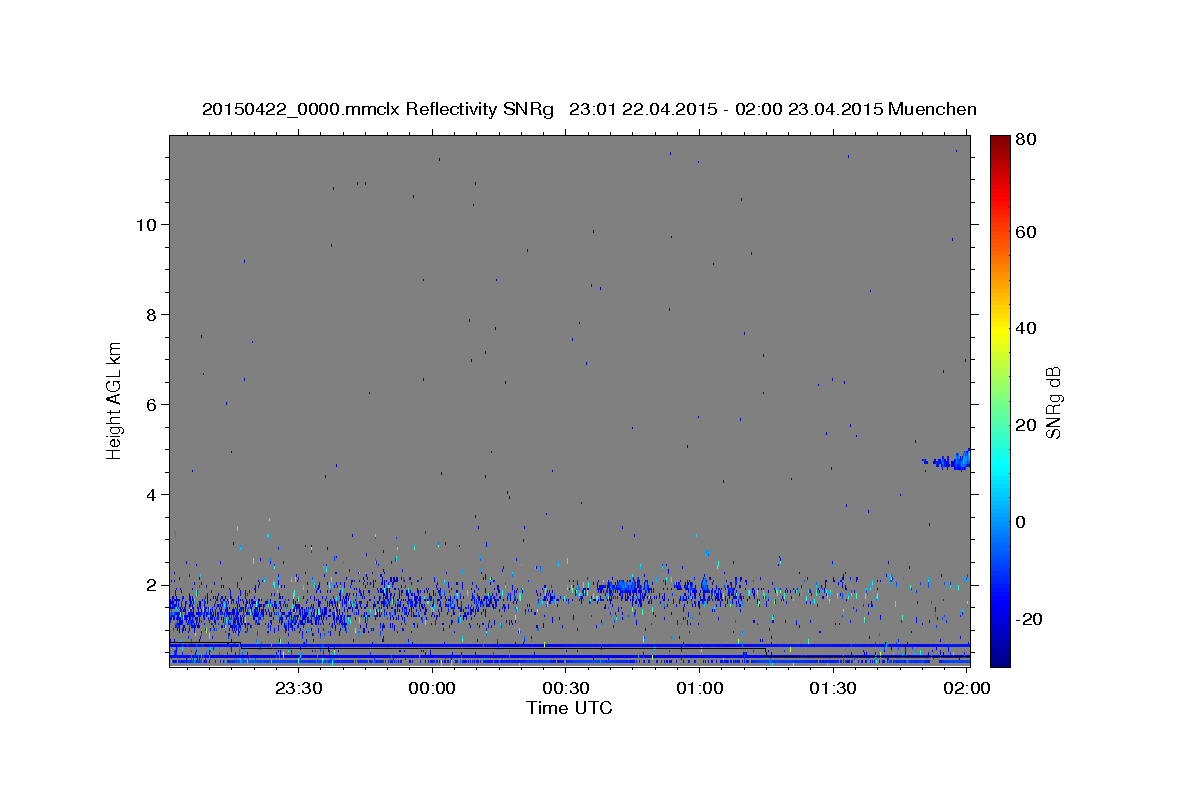Click the 02:00 time tick label

click(x=966, y=688)
